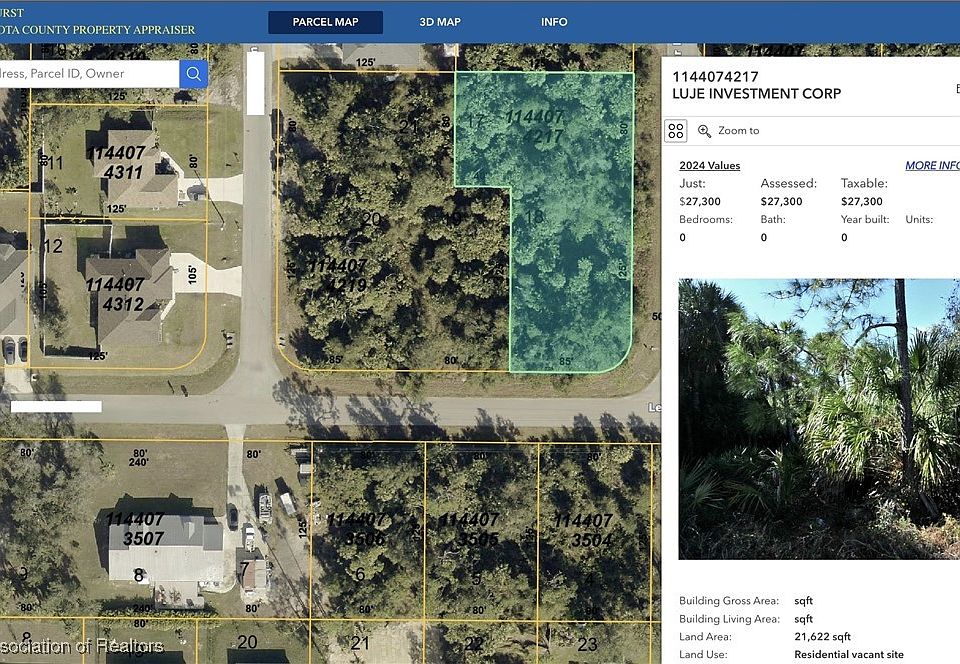The height and width of the screenshot is (664, 960).
Task: Open the palm tree property photo
Action: click(819, 419)
